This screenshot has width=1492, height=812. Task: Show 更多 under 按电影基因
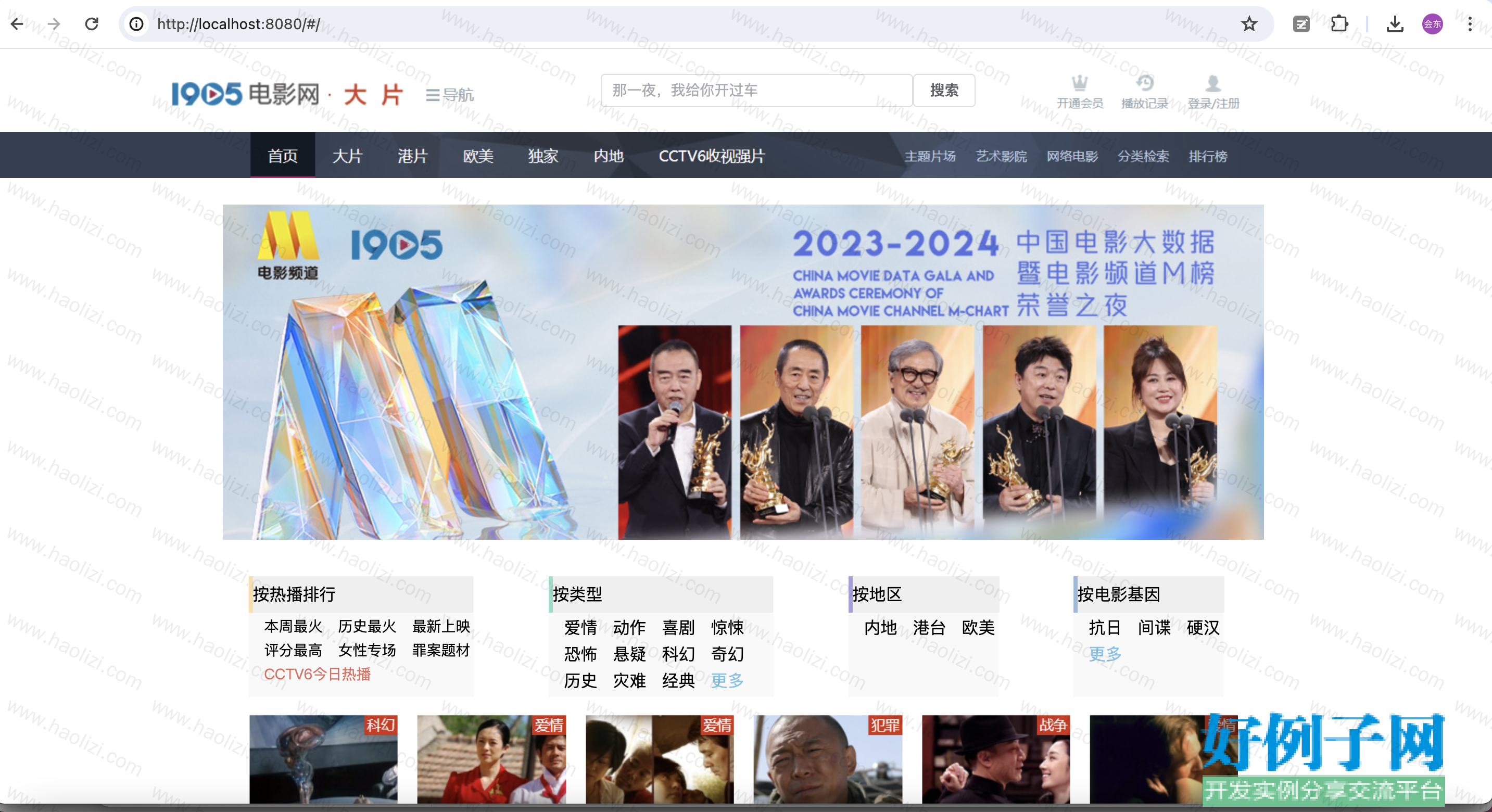tap(1105, 654)
